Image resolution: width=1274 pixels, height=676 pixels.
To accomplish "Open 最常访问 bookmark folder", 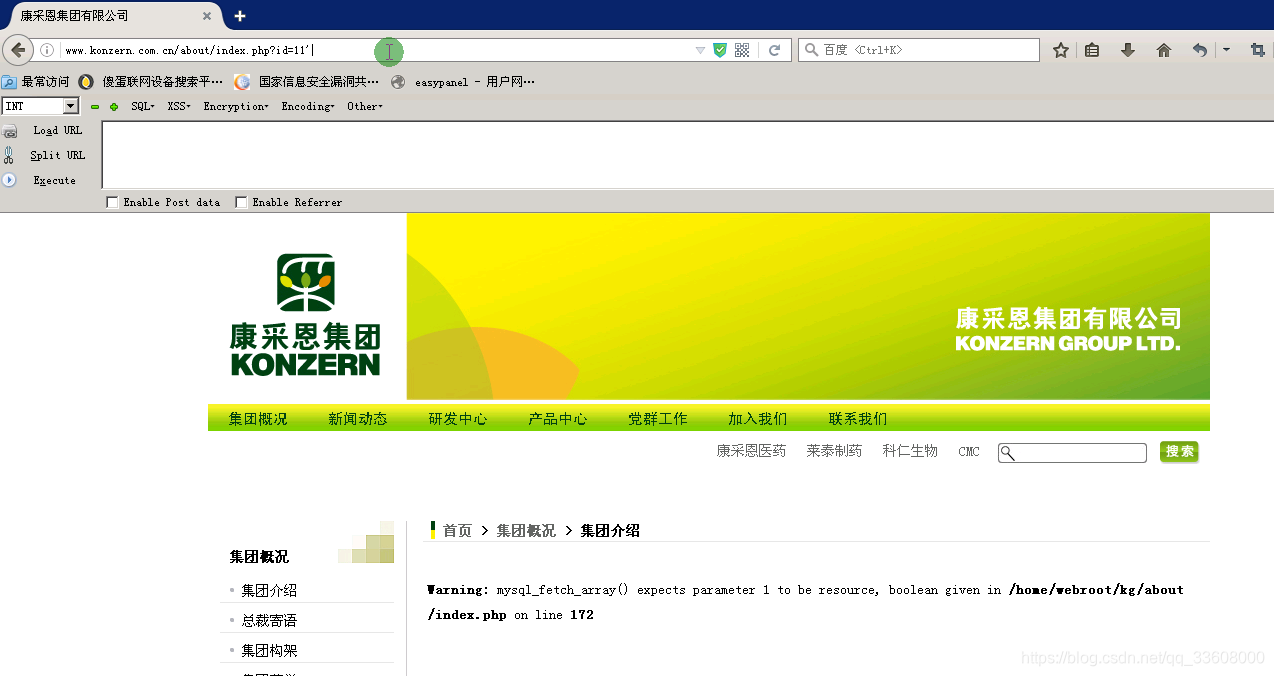I will (36, 82).
